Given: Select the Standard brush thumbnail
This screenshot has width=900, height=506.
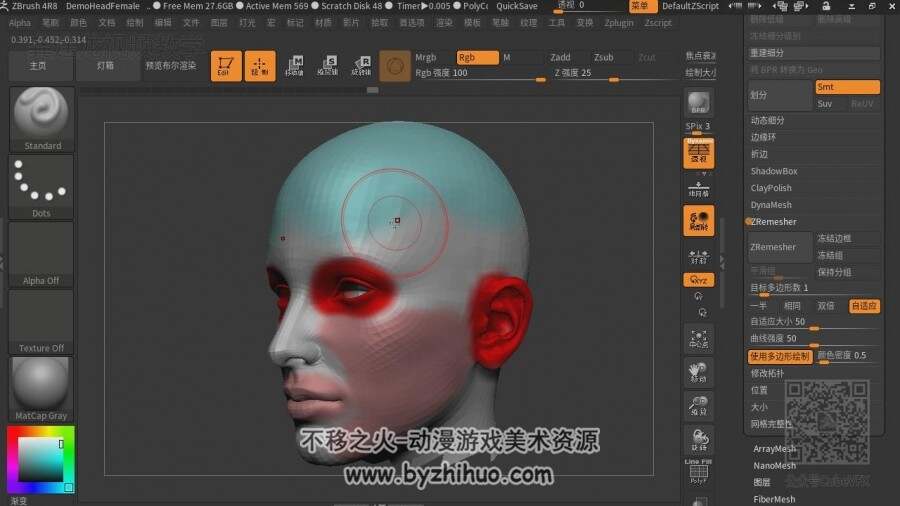Looking at the screenshot, I should 41,119.
